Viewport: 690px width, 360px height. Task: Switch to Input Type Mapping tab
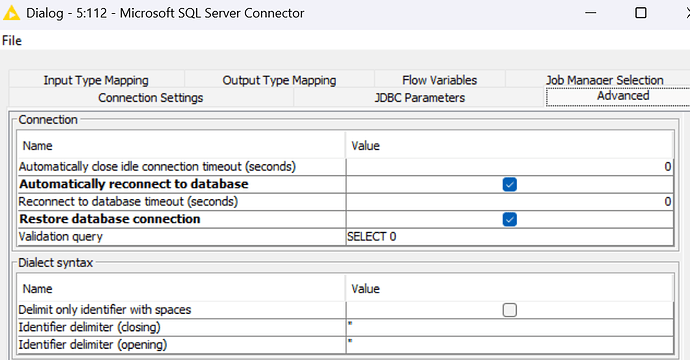96,80
